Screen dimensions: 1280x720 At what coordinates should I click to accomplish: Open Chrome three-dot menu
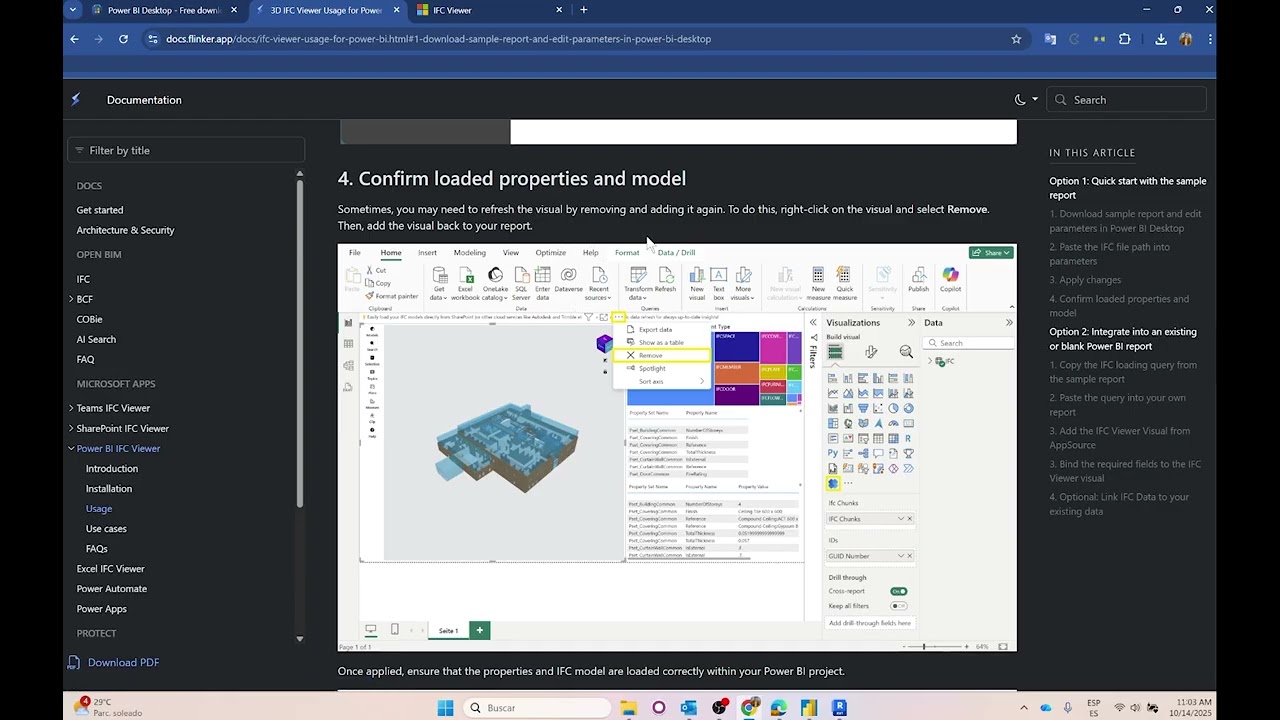(x=1210, y=39)
